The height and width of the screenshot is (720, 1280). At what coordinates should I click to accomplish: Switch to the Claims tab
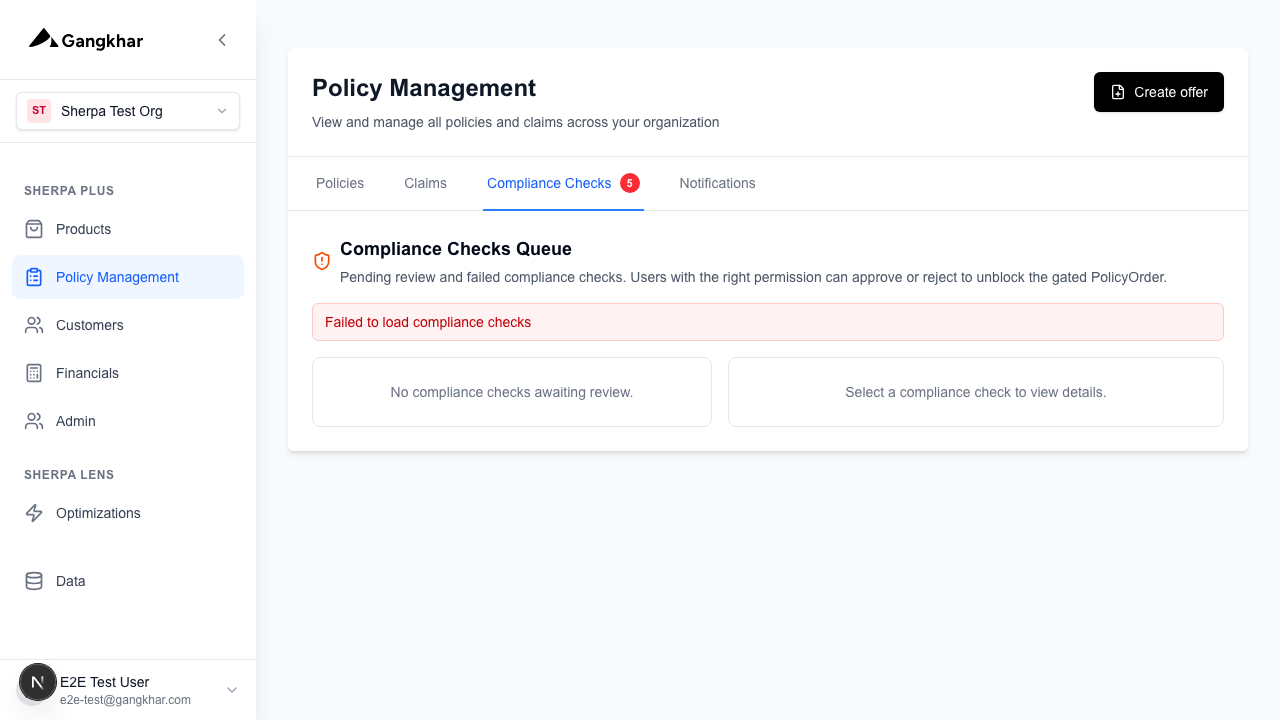pos(426,183)
